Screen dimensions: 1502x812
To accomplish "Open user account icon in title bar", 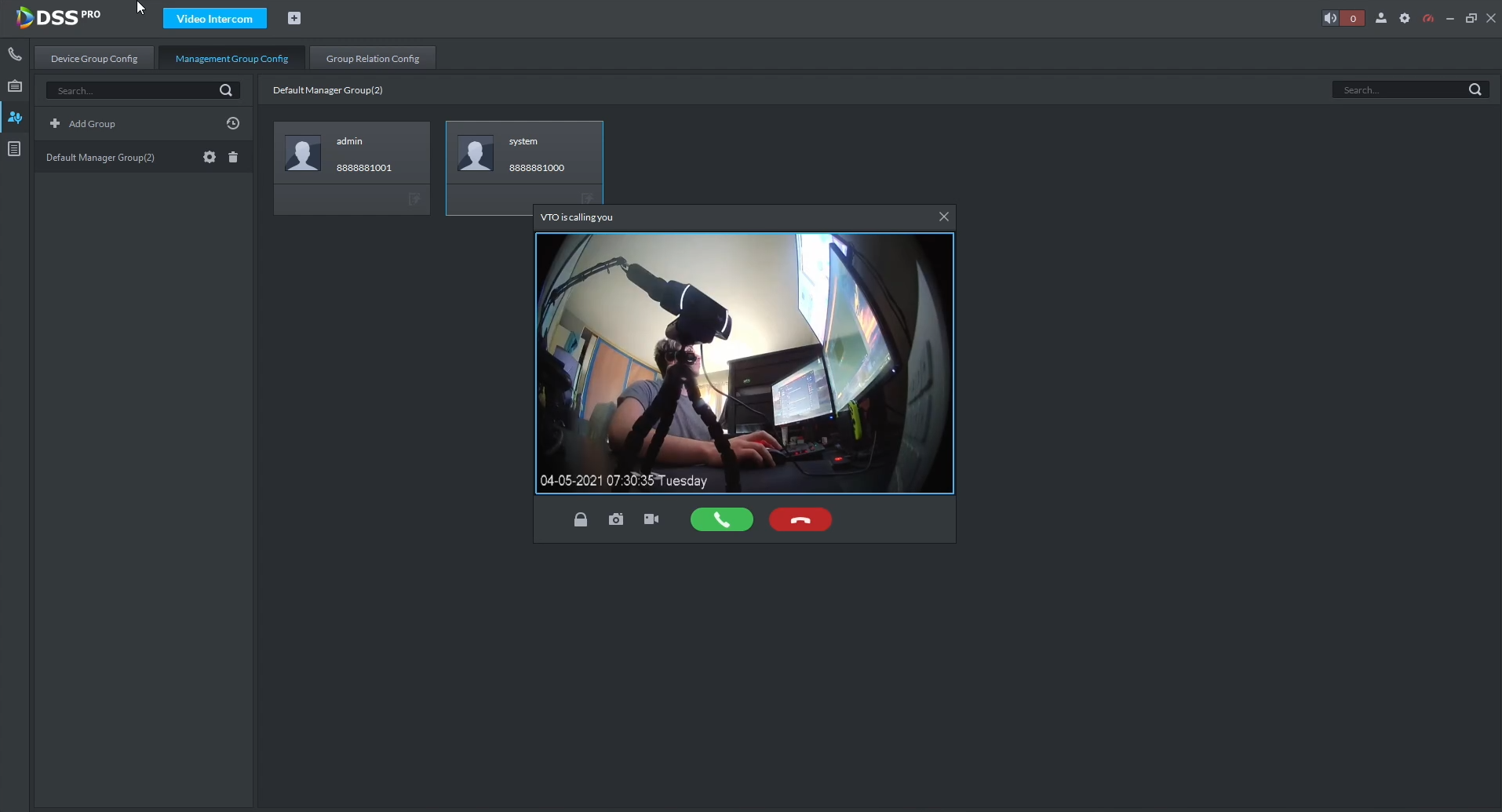I will pyautogui.click(x=1381, y=18).
